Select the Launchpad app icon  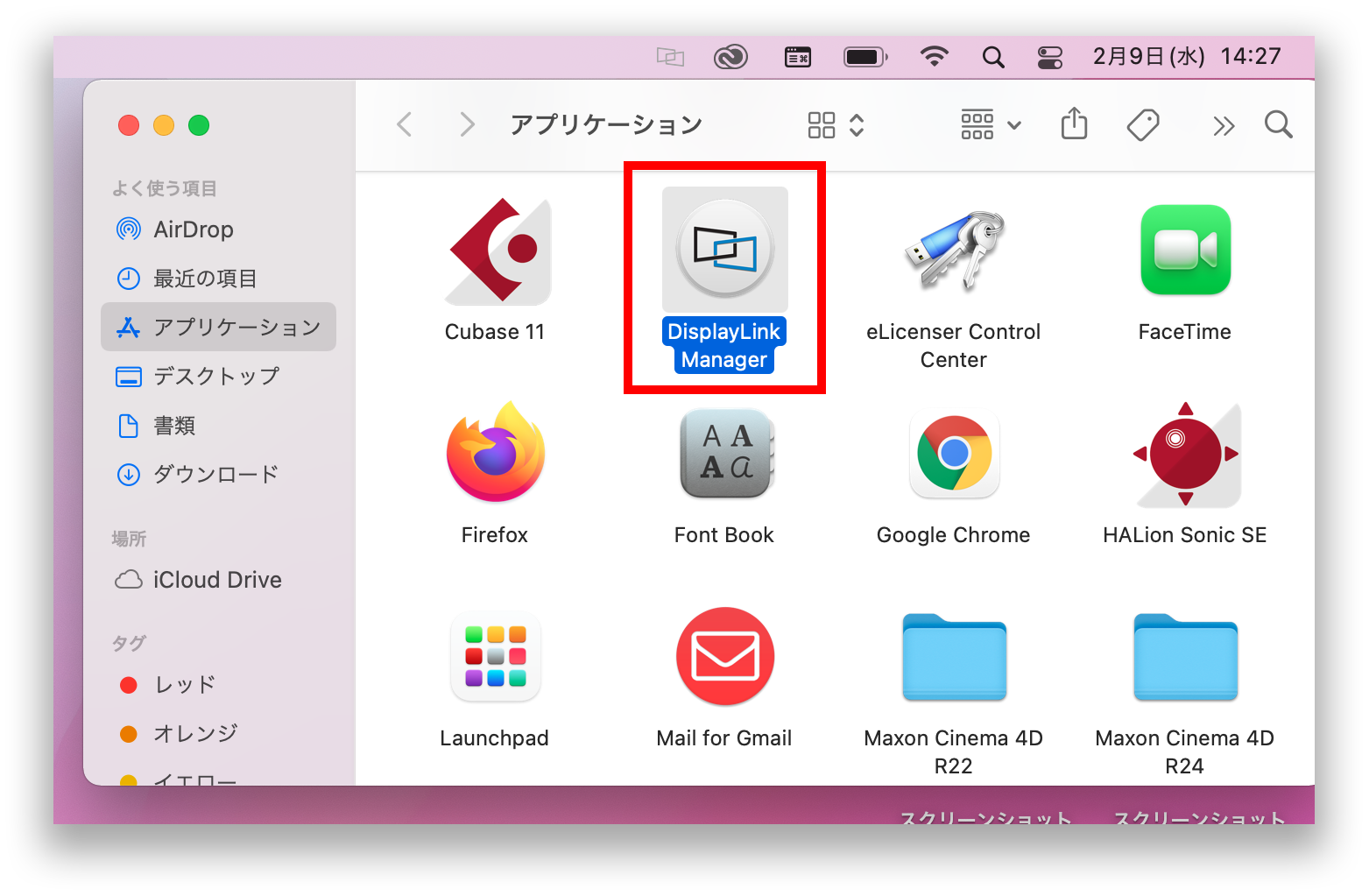[496, 657]
